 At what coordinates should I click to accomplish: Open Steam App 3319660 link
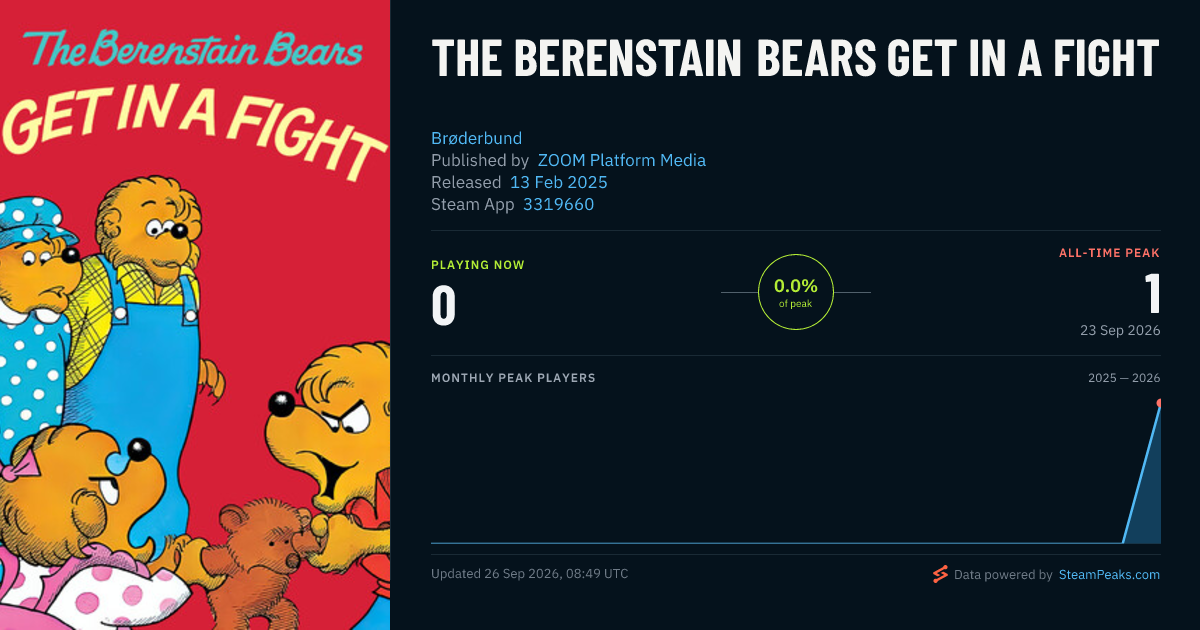click(x=558, y=204)
